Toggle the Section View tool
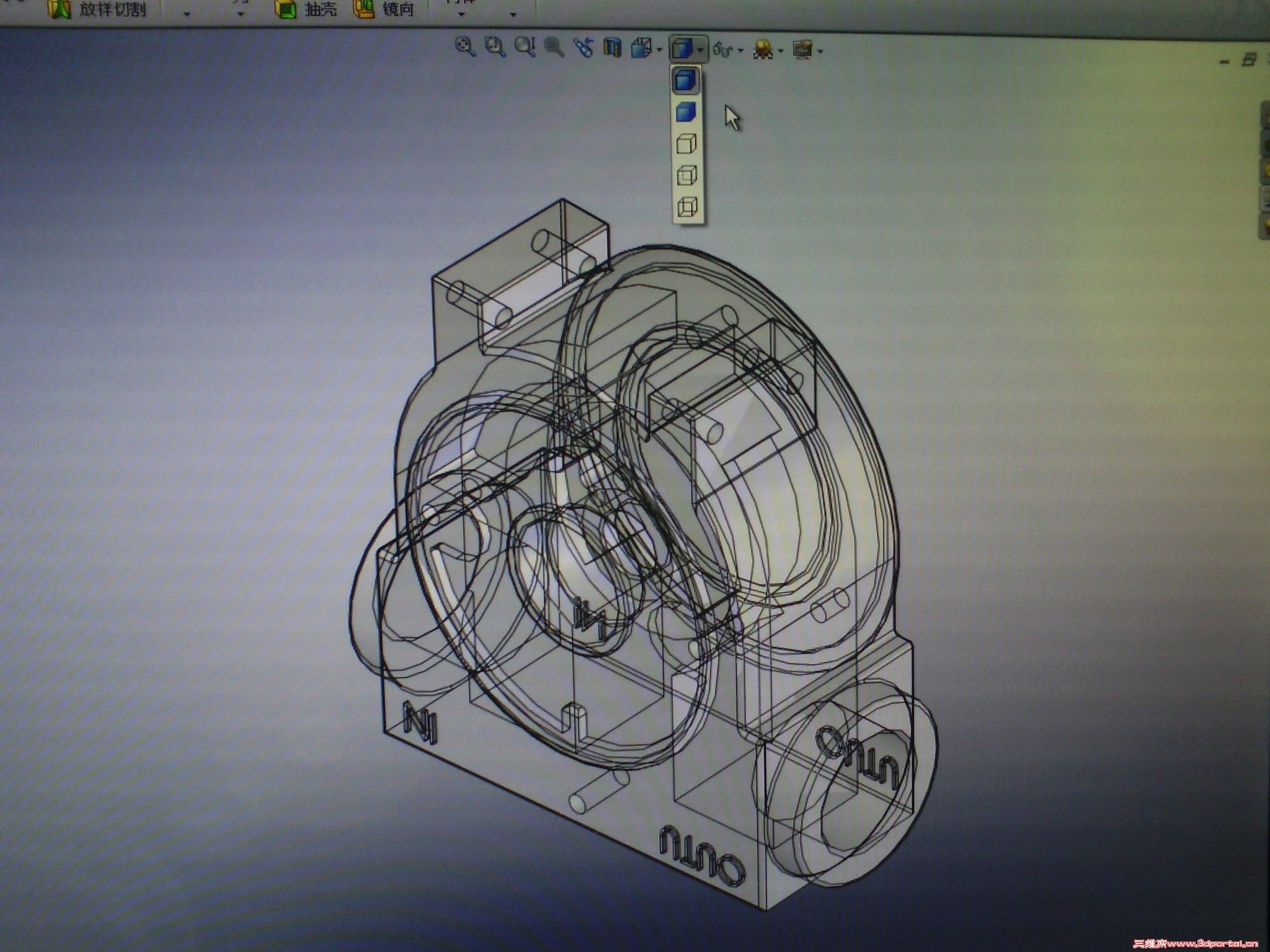This screenshot has height=952, width=1270. click(613, 48)
